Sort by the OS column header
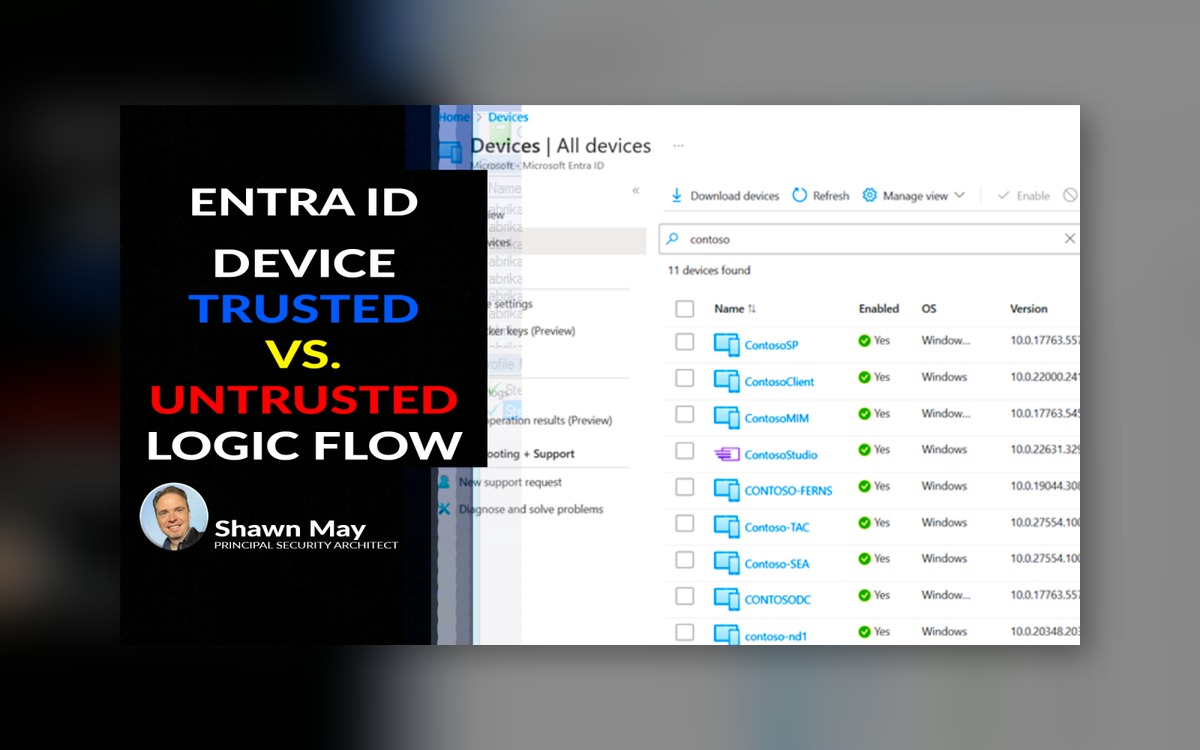The height and width of the screenshot is (750, 1200). 929,309
